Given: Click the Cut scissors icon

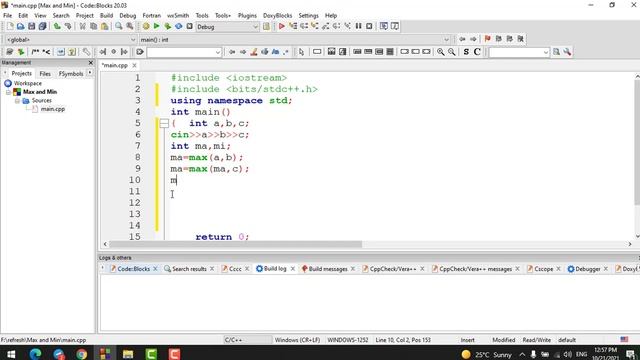Looking at the screenshot, I should pyautogui.click(x=82, y=27).
